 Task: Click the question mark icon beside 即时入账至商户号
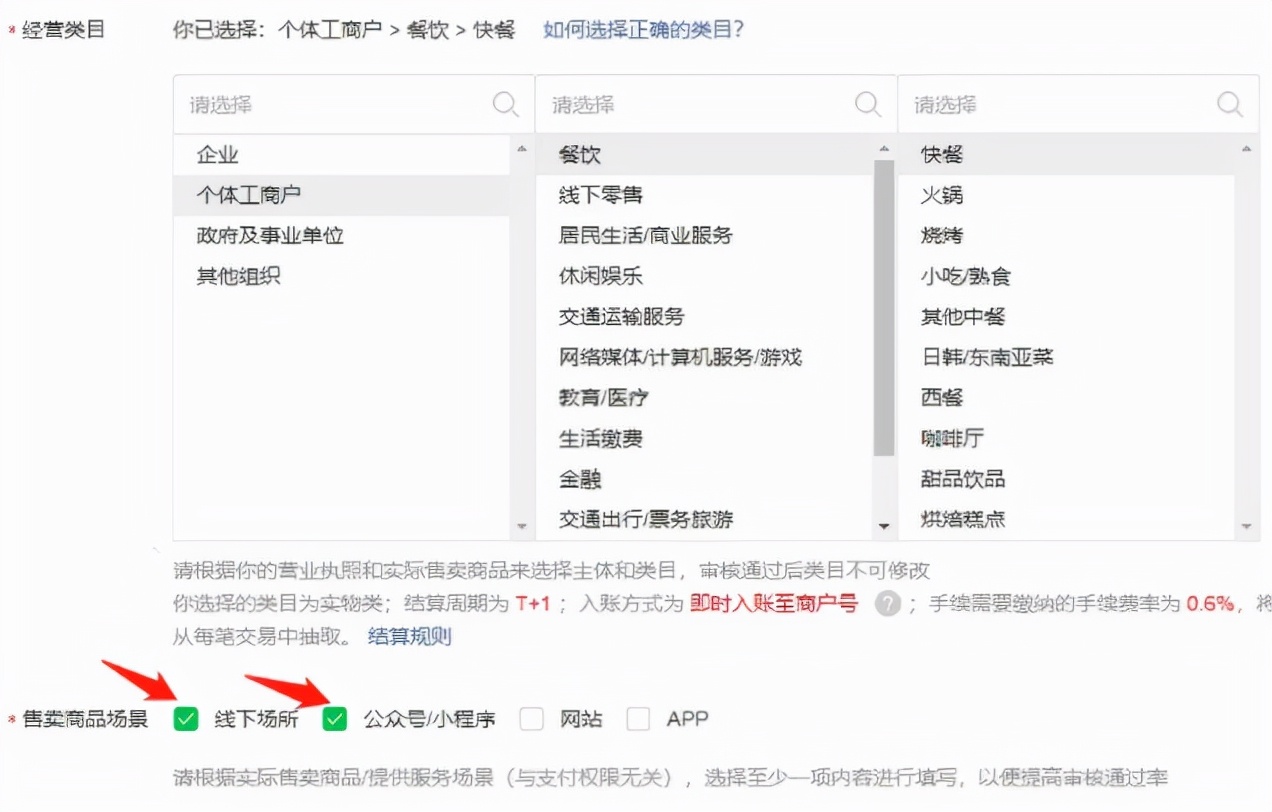click(x=890, y=605)
